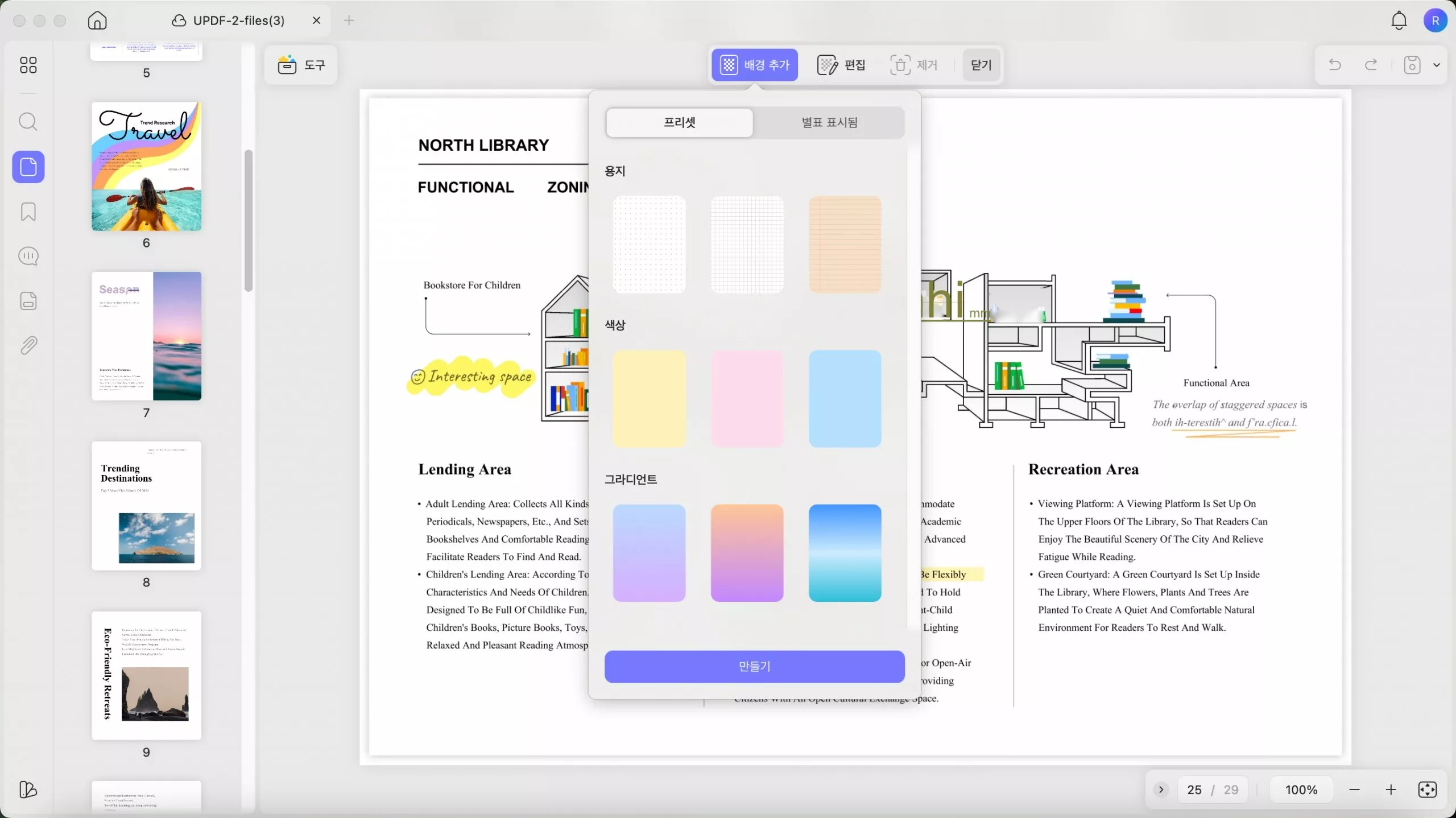1456x818 pixels.
Task: Click the search magnifier icon
Action: [28, 122]
